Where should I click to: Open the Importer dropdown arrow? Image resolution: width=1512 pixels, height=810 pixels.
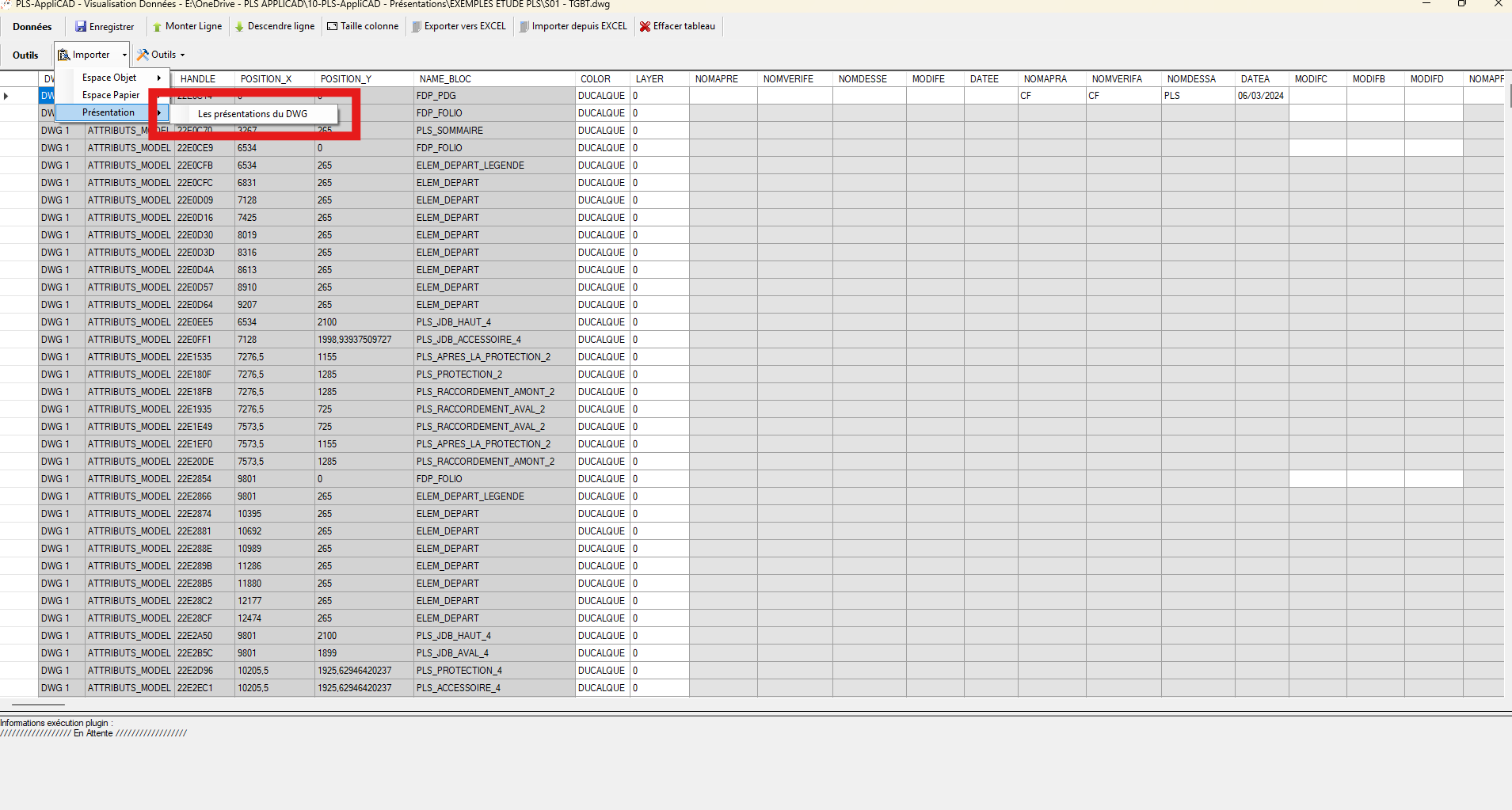point(124,54)
